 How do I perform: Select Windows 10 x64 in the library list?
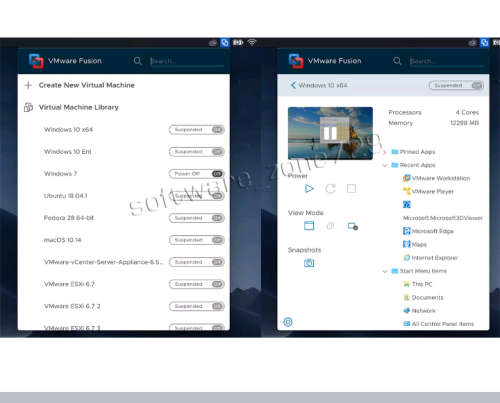(68, 130)
